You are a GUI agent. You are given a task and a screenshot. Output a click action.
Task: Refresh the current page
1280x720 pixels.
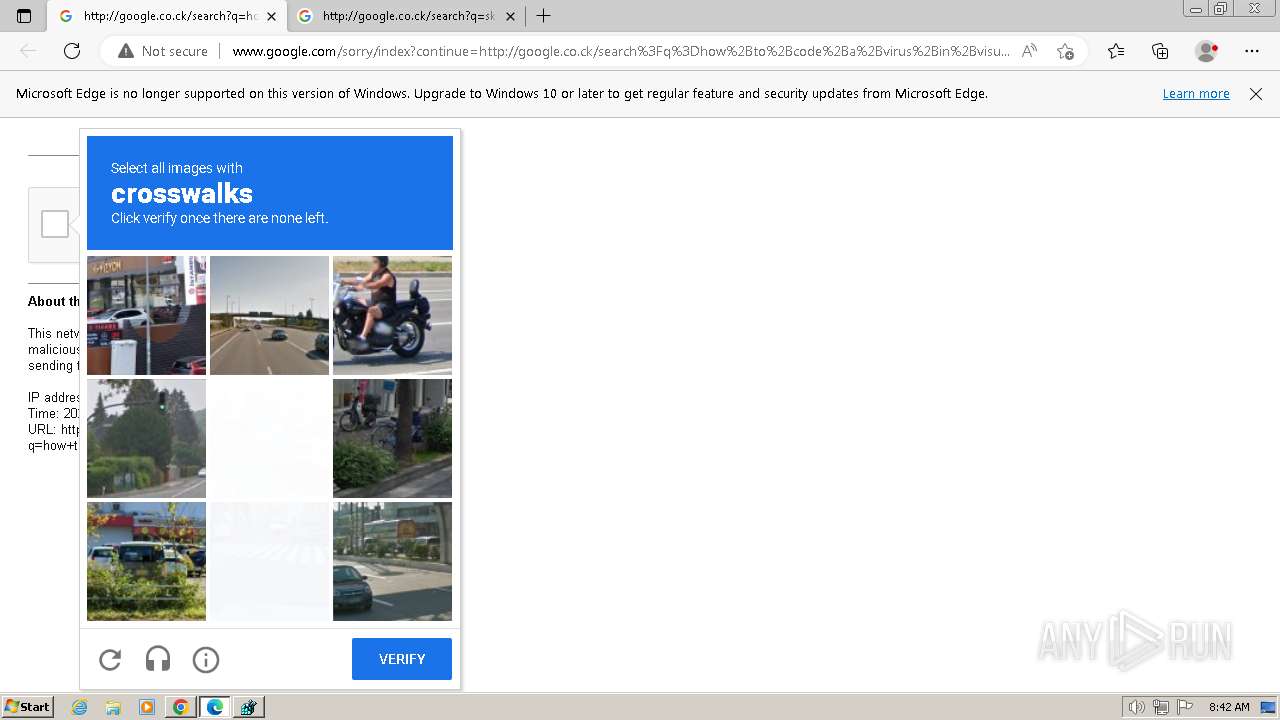pyautogui.click(x=72, y=51)
